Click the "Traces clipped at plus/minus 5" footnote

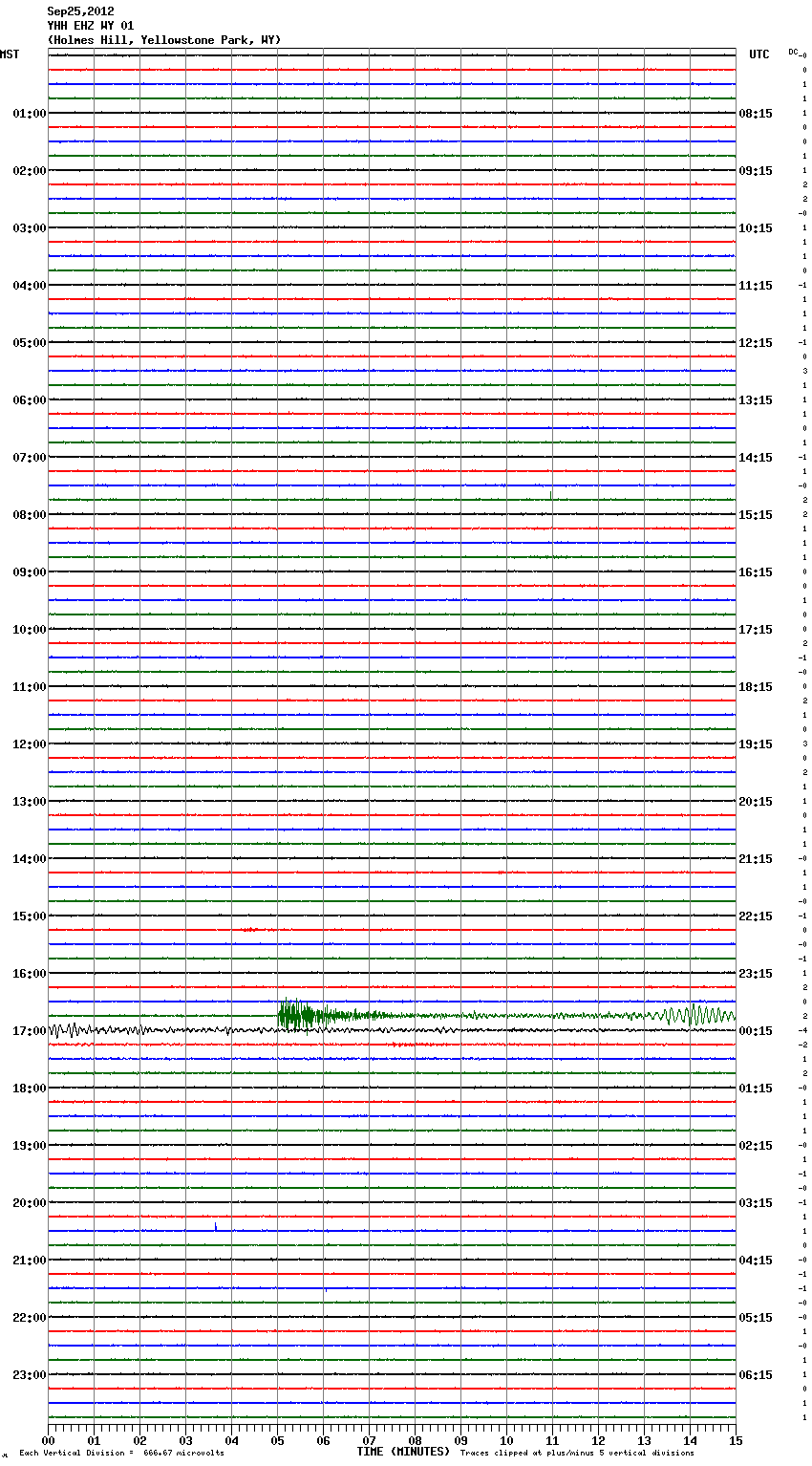click(x=577, y=1454)
